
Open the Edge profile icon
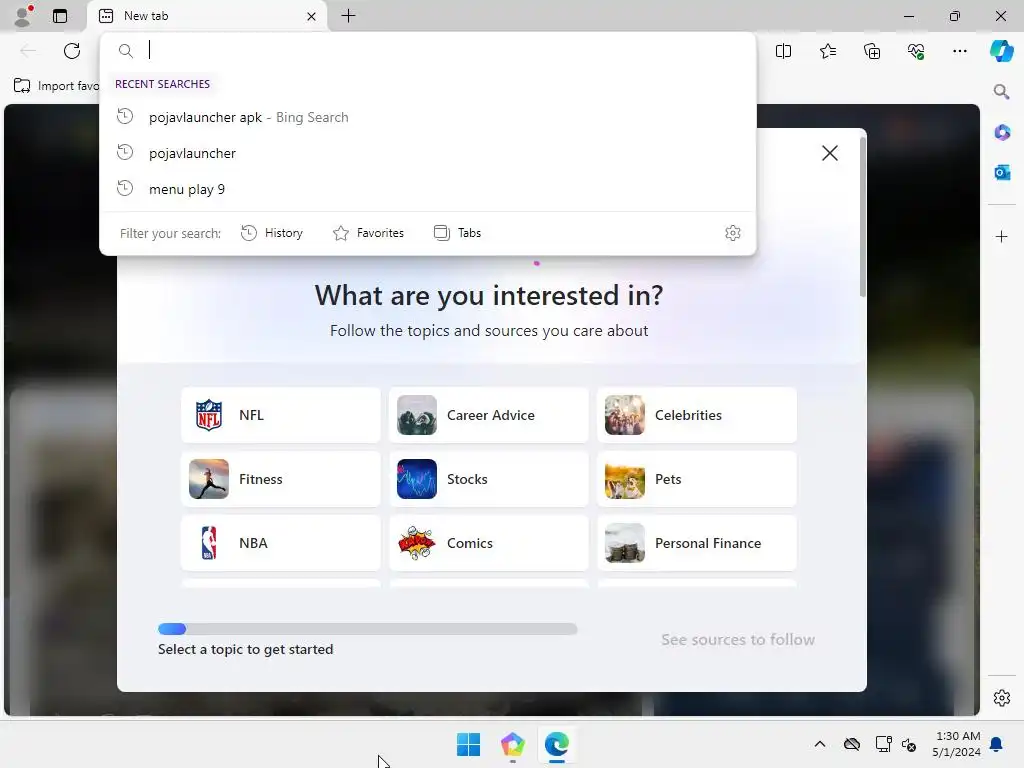point(24,16)
